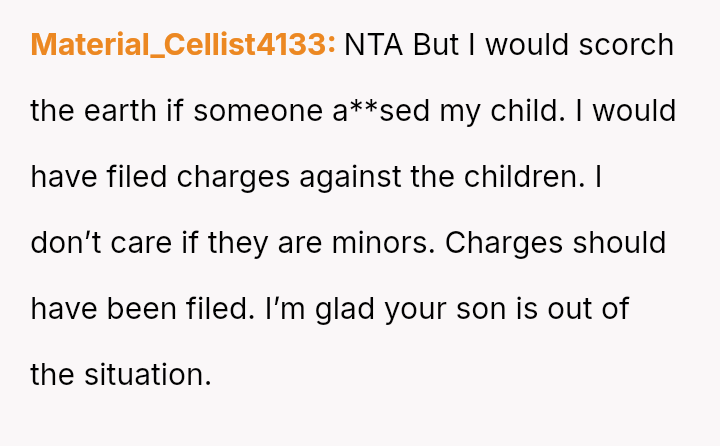Open the Material_Cellist4133 username link

tap(183, 45)
